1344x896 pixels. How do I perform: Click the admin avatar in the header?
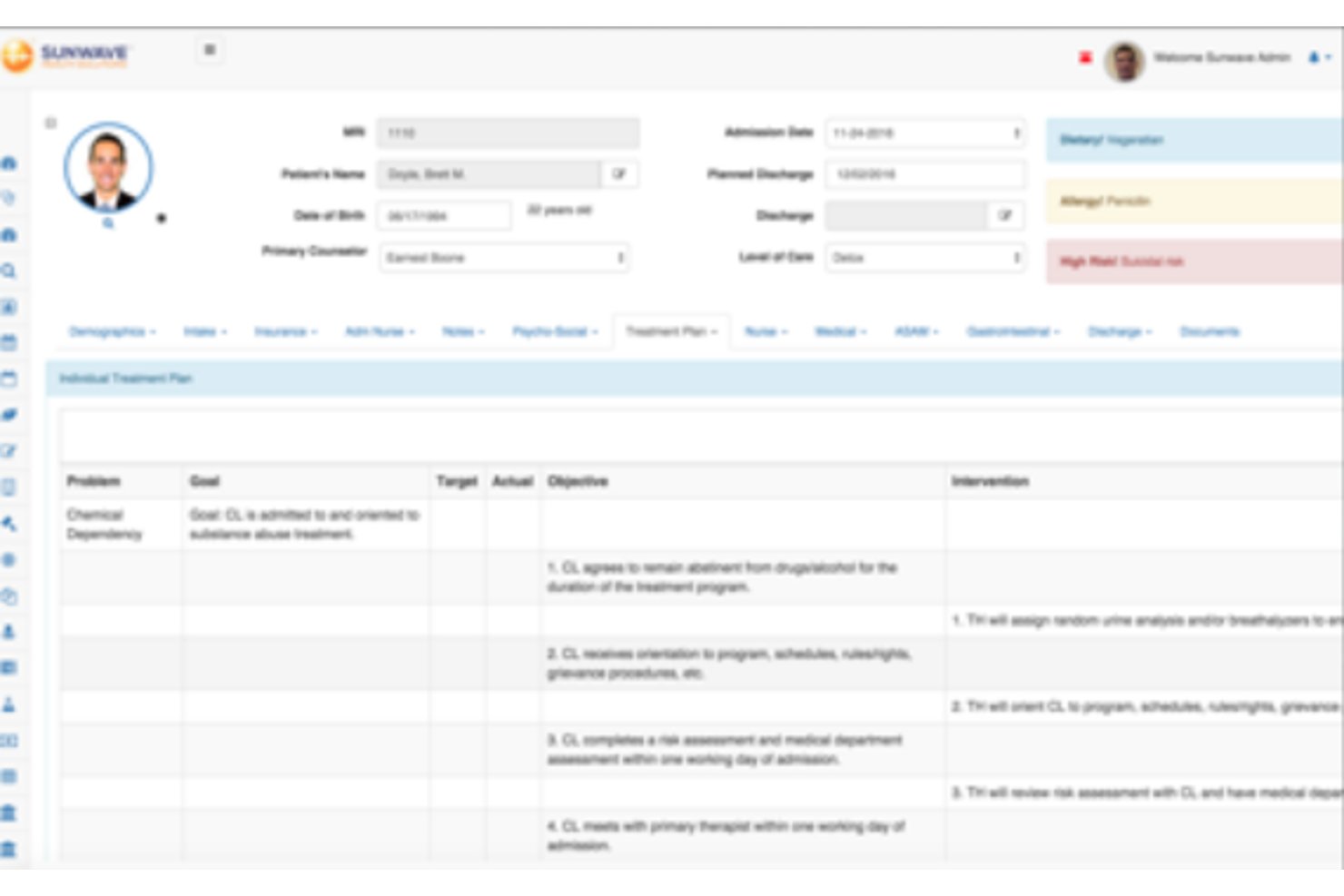1124,61
